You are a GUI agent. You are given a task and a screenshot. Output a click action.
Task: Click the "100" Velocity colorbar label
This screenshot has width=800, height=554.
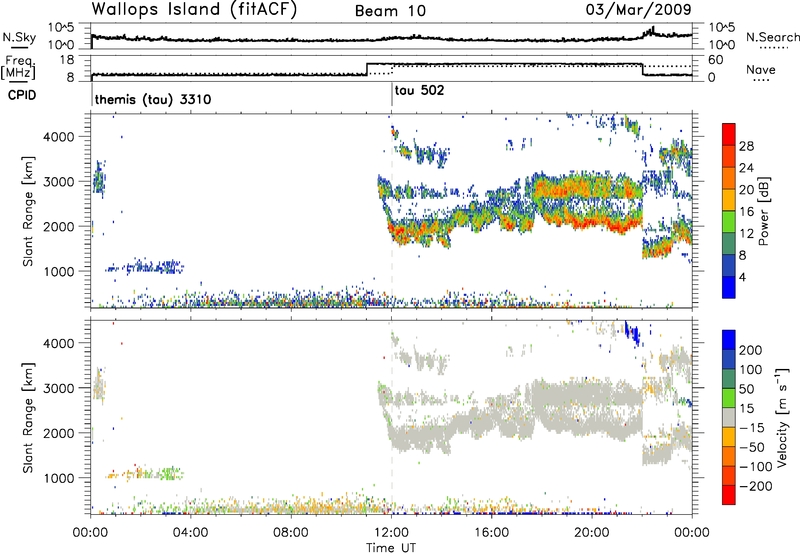click(751, 369)
